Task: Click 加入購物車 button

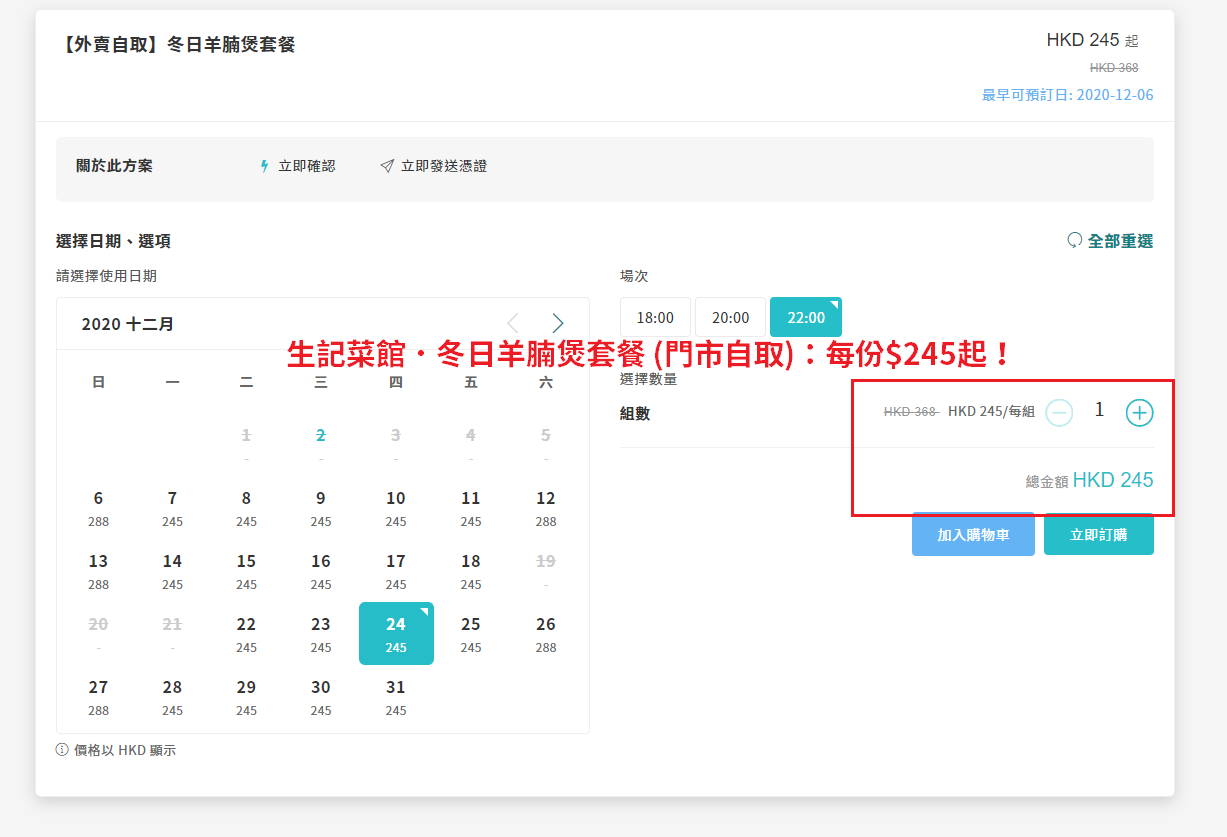Action: pyautogui.click(x=973, y=535)
